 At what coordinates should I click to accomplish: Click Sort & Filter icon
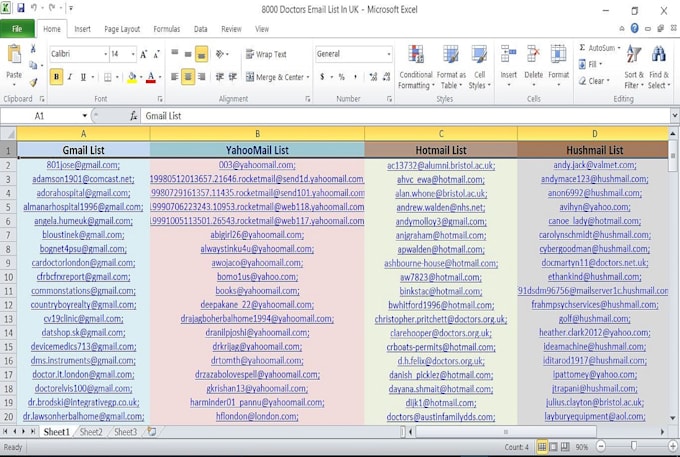(x=634, y=55)
